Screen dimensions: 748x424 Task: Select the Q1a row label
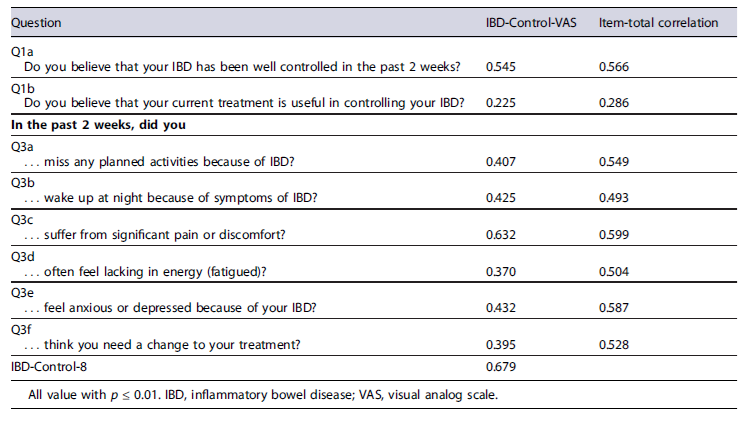coord(22,49)
